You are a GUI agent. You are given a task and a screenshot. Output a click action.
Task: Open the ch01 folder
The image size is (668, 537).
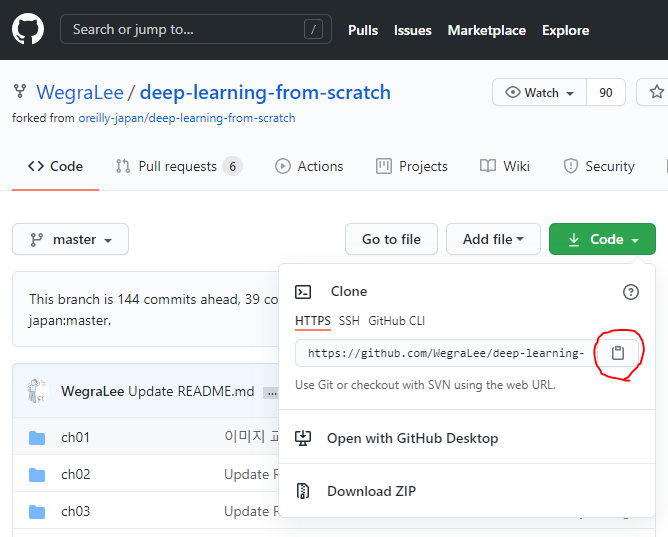tap(75, 437)
